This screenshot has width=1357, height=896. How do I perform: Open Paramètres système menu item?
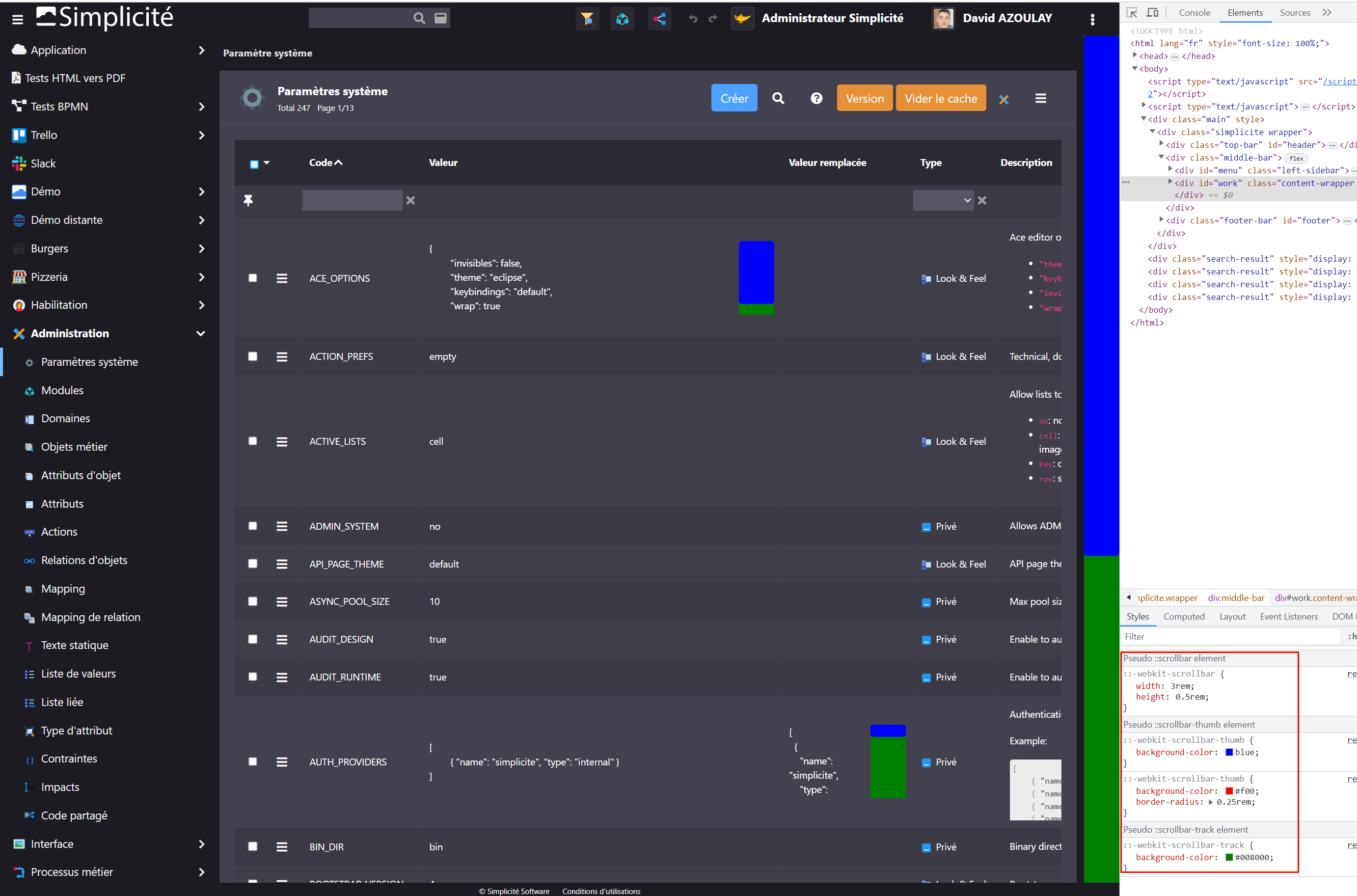[x=89, y=362]
